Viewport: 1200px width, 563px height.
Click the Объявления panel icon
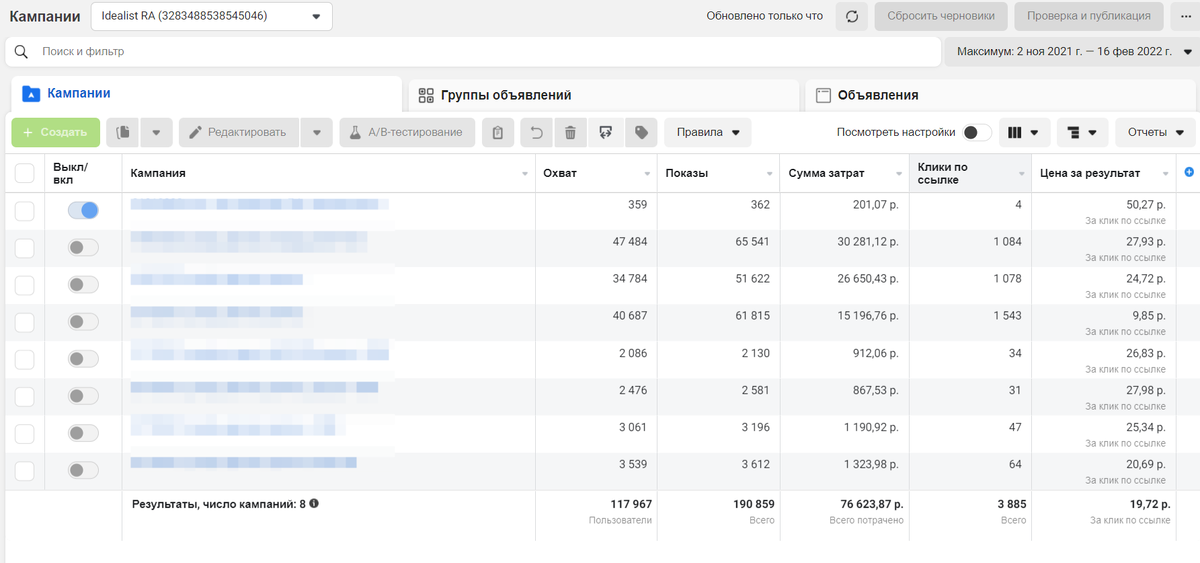point(824,95)
